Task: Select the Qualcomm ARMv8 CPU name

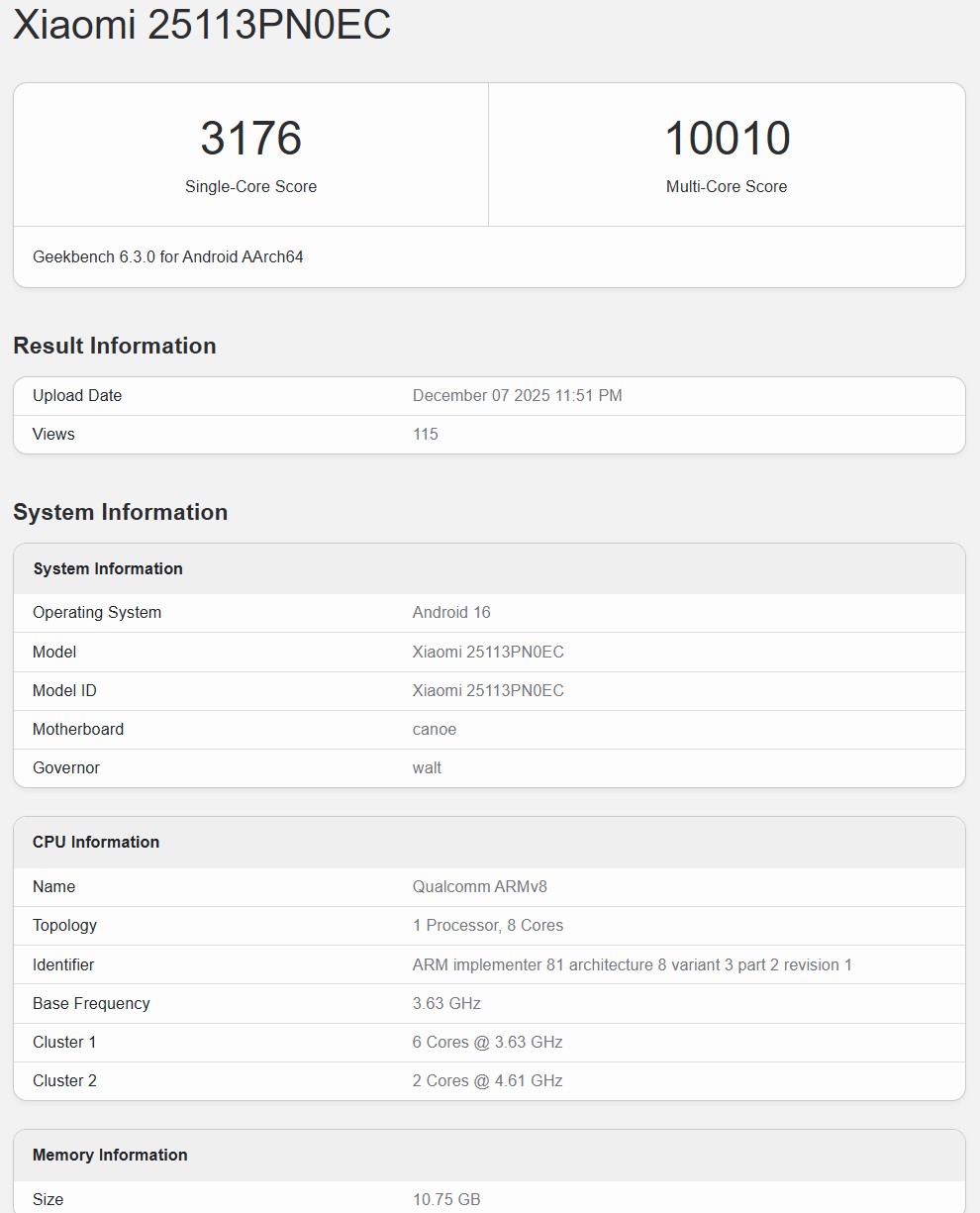Action: (x=479, y=886)
